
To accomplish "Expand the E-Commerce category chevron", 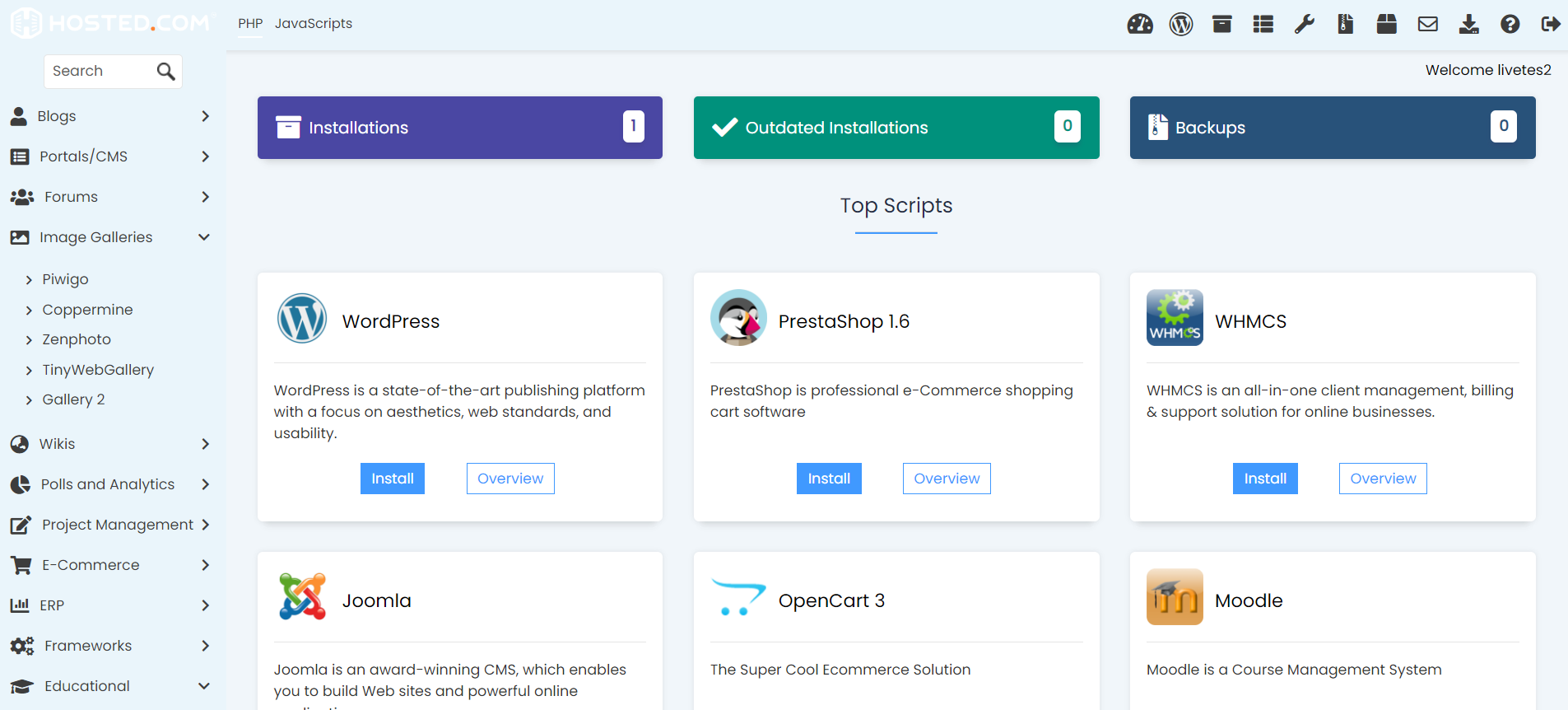I will click(x=205, y=565).
